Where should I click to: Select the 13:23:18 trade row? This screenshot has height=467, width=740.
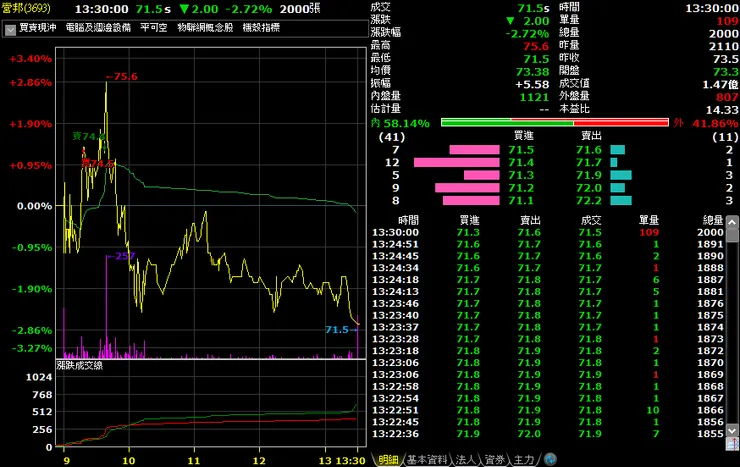point(548,350)
